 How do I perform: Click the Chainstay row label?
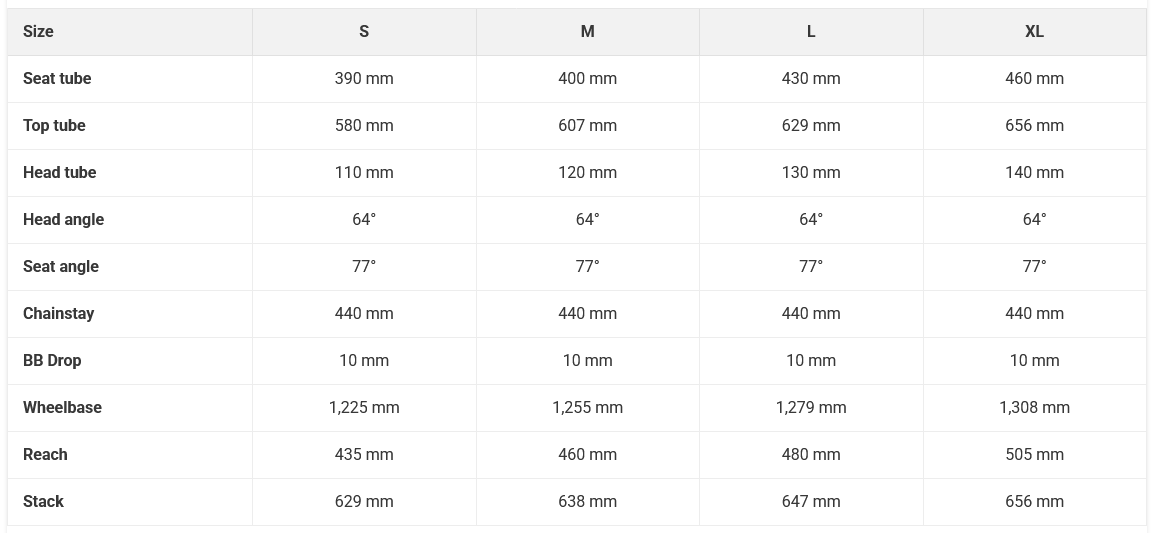click(x=58, y=314)
